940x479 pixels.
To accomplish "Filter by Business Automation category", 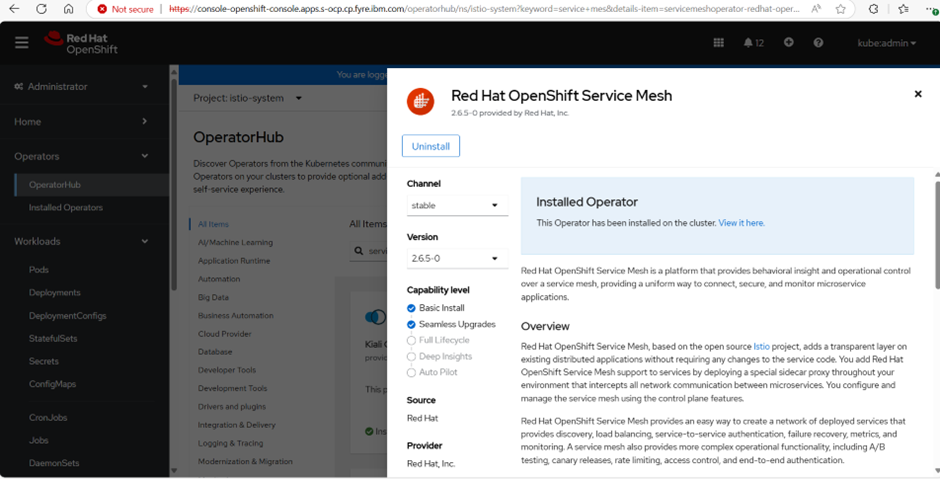I will (x=236, y=315).
